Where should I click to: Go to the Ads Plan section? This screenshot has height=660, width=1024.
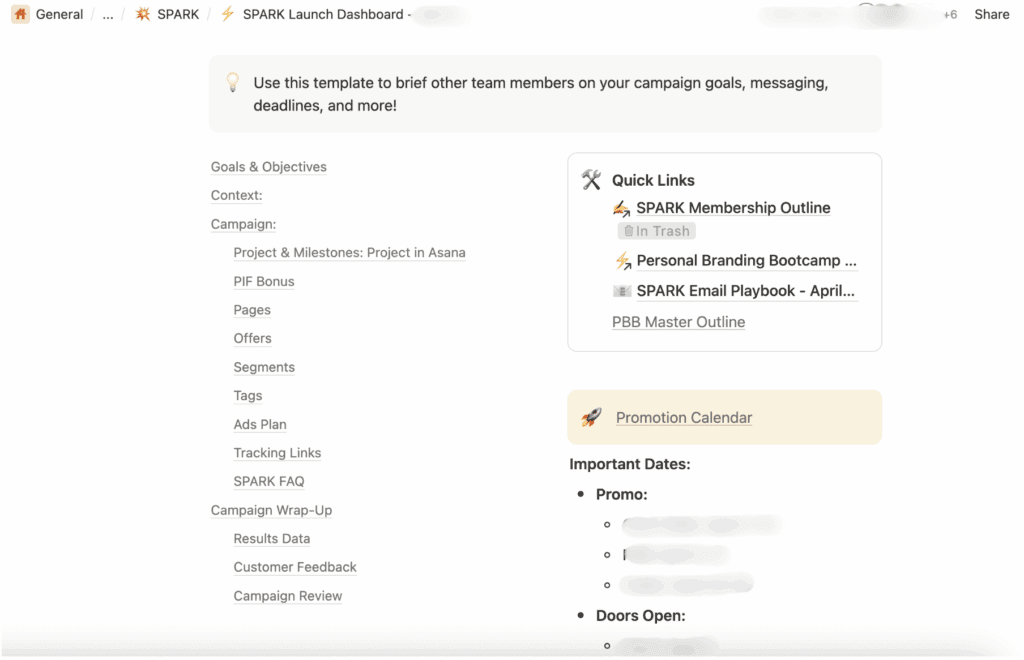point(260,424)
